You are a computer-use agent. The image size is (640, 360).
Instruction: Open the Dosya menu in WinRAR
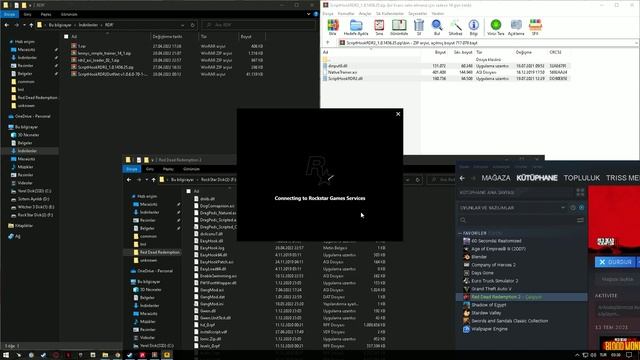pyautogui.click(x=328, y=13)
